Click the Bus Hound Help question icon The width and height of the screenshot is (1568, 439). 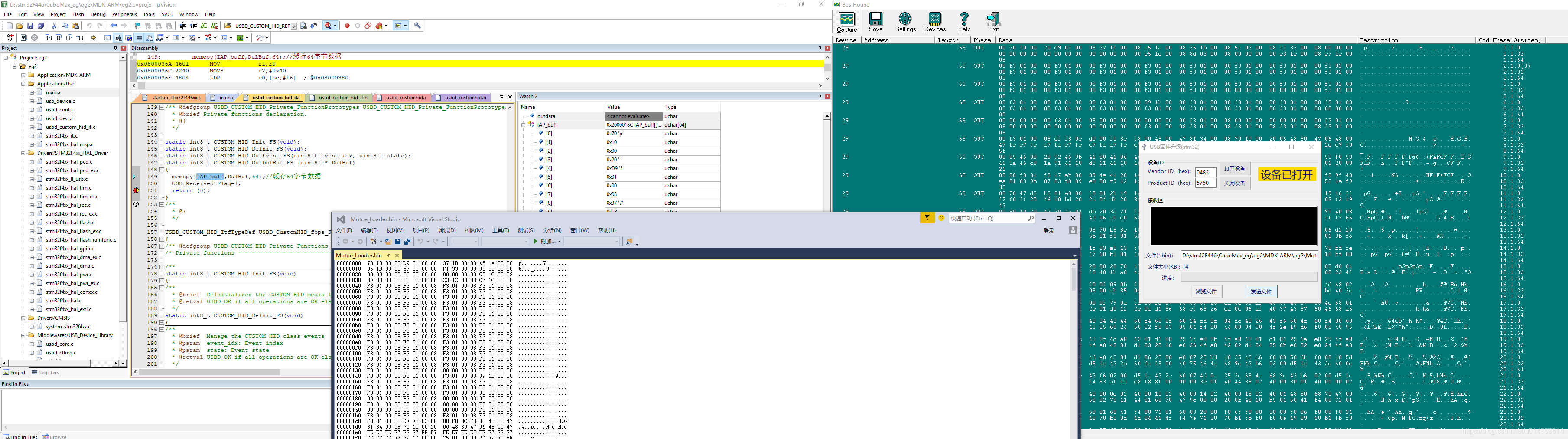[x=964, y=22]
